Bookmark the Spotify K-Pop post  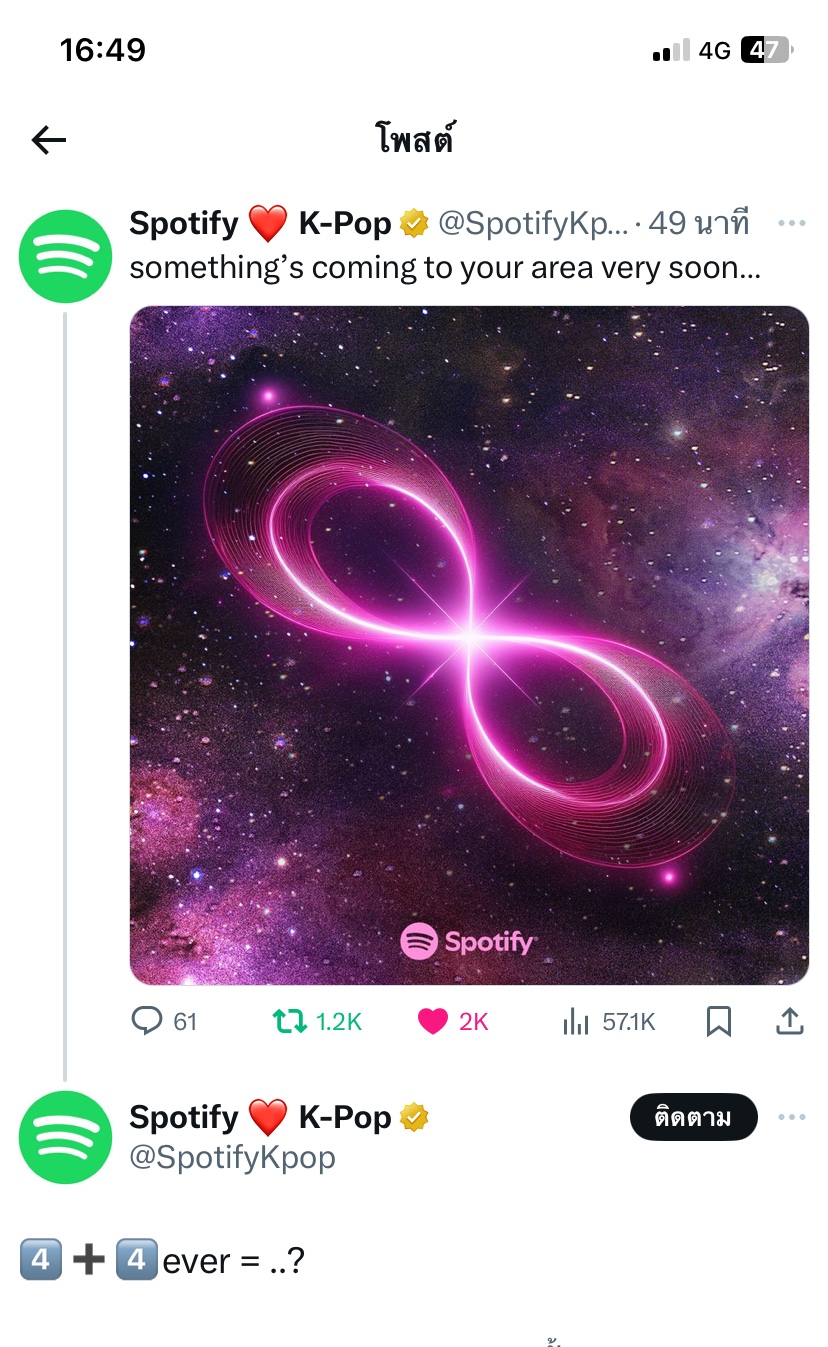click(x=718, y=1021)
